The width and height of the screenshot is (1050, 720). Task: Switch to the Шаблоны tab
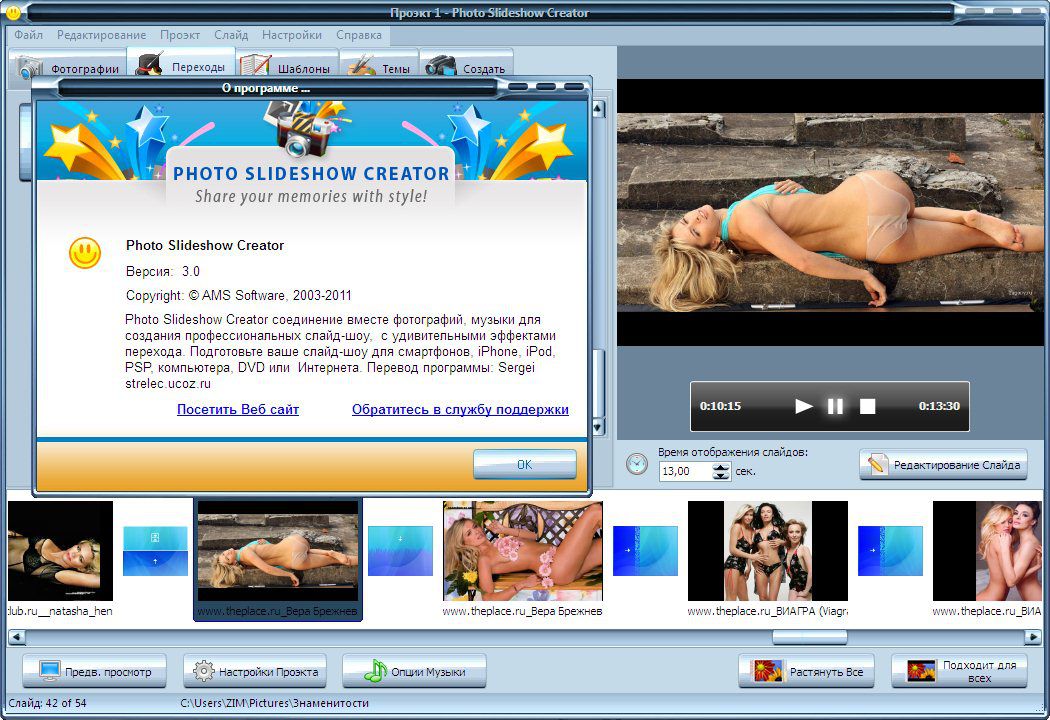287,68
